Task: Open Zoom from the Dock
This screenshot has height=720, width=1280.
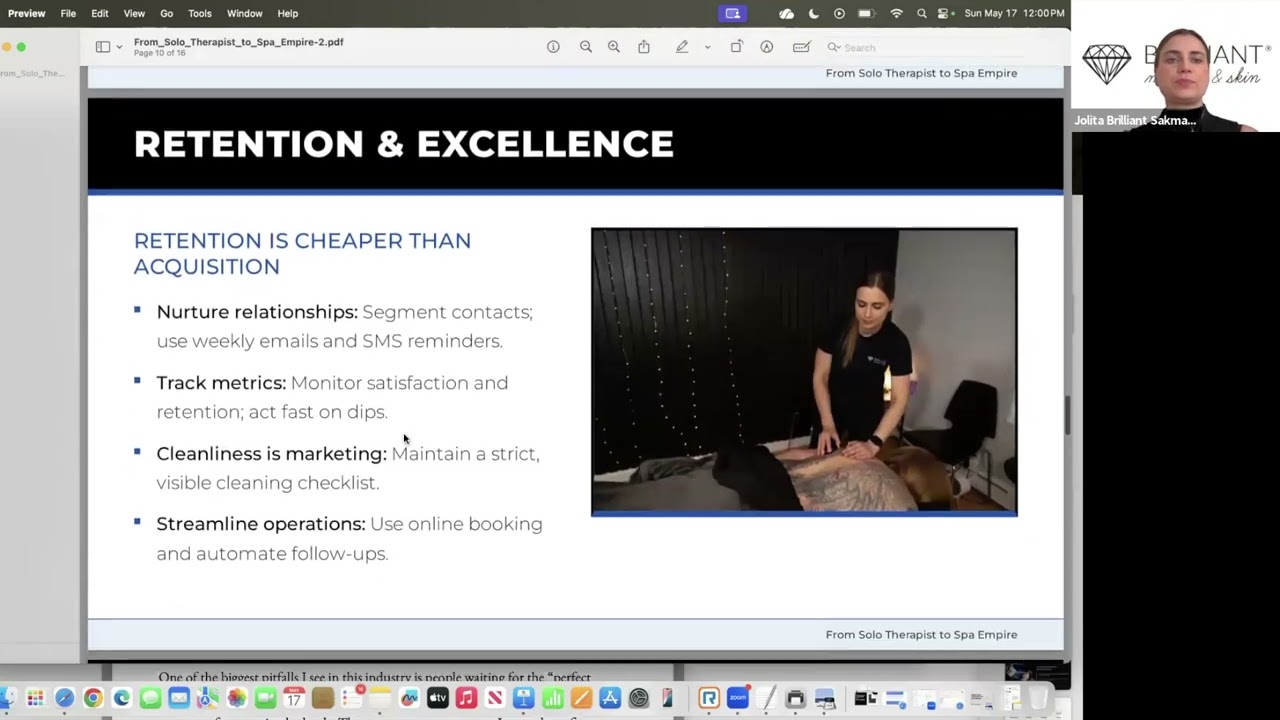Action: (738, 698)
